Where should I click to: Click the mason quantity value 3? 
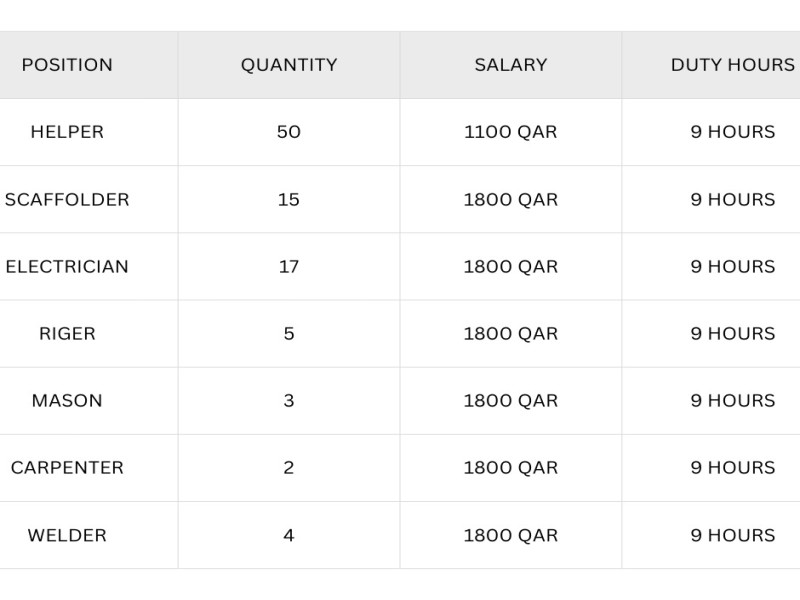289,401
